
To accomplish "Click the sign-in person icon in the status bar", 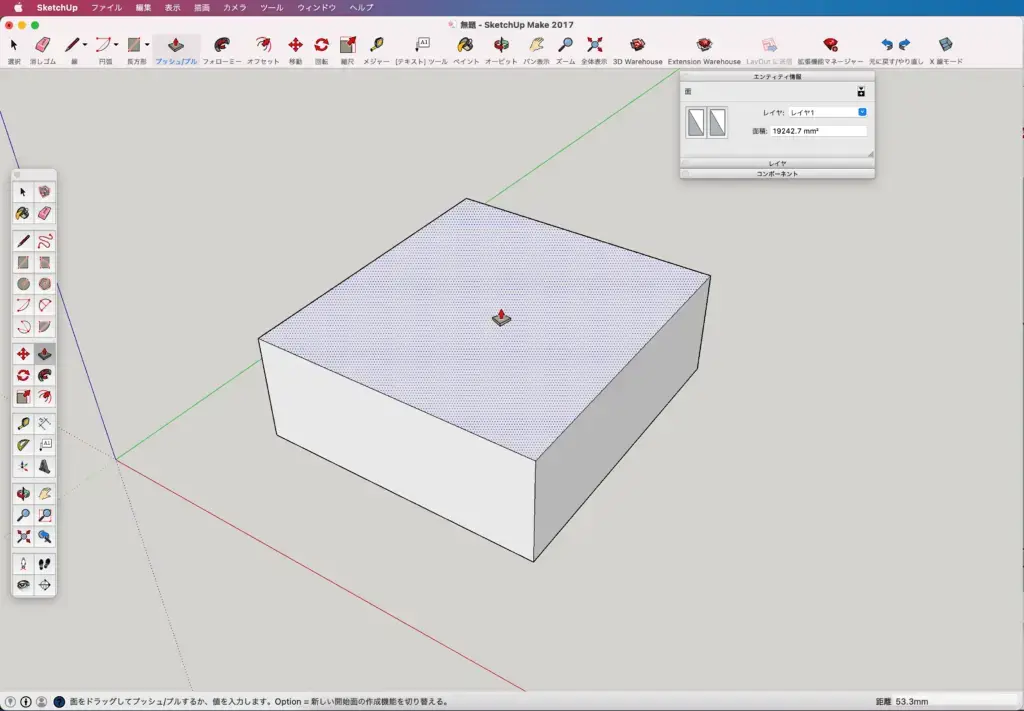I will (41, 702).
